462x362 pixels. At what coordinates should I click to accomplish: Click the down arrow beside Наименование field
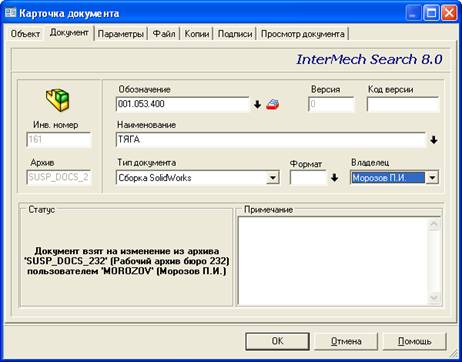point(433,140)
